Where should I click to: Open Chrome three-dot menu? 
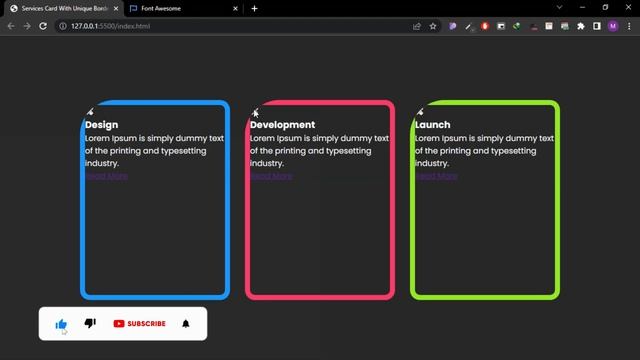point(629,26)
